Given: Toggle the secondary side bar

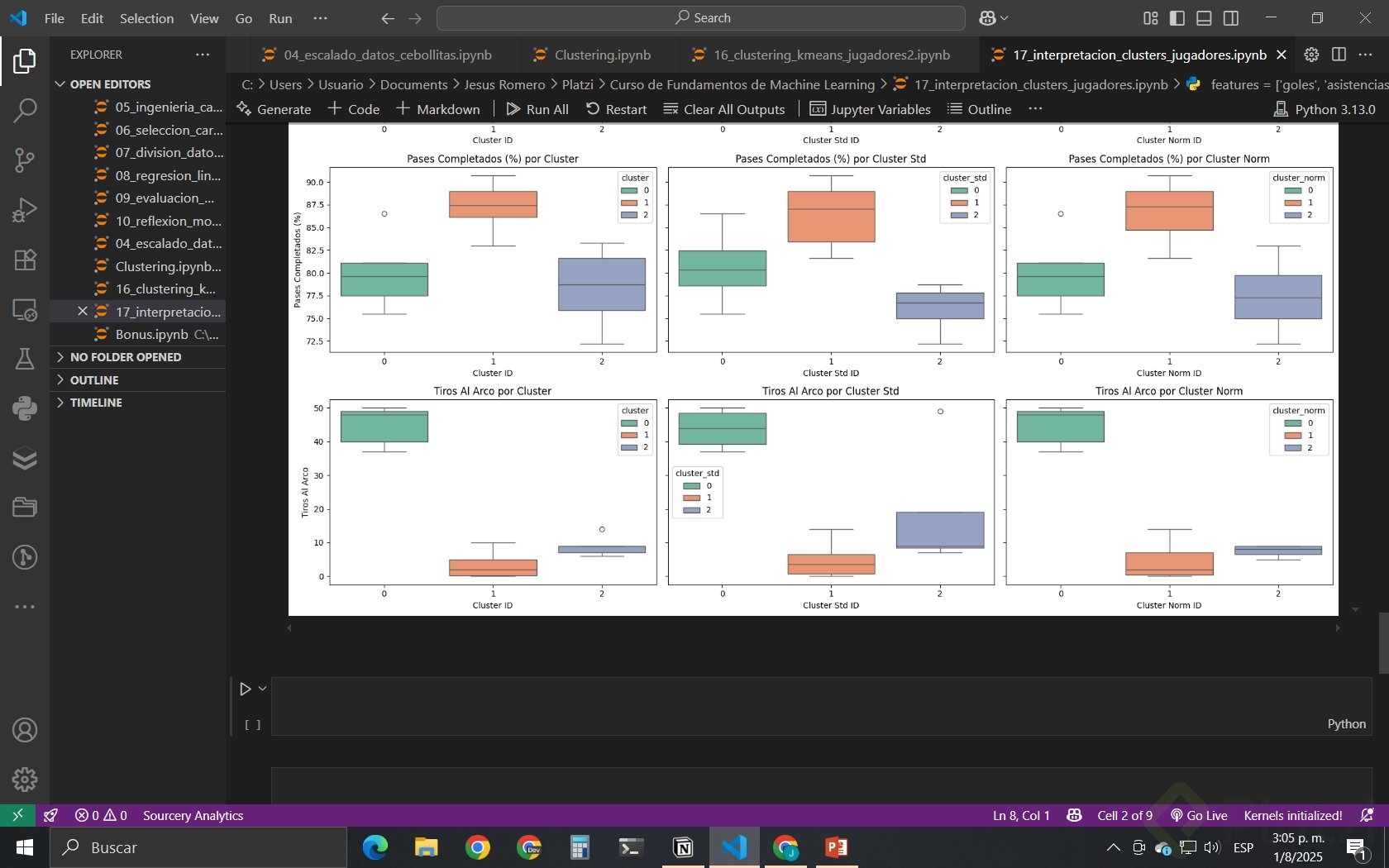Looking at the screenshot, I should click(x=1231, y=18).
